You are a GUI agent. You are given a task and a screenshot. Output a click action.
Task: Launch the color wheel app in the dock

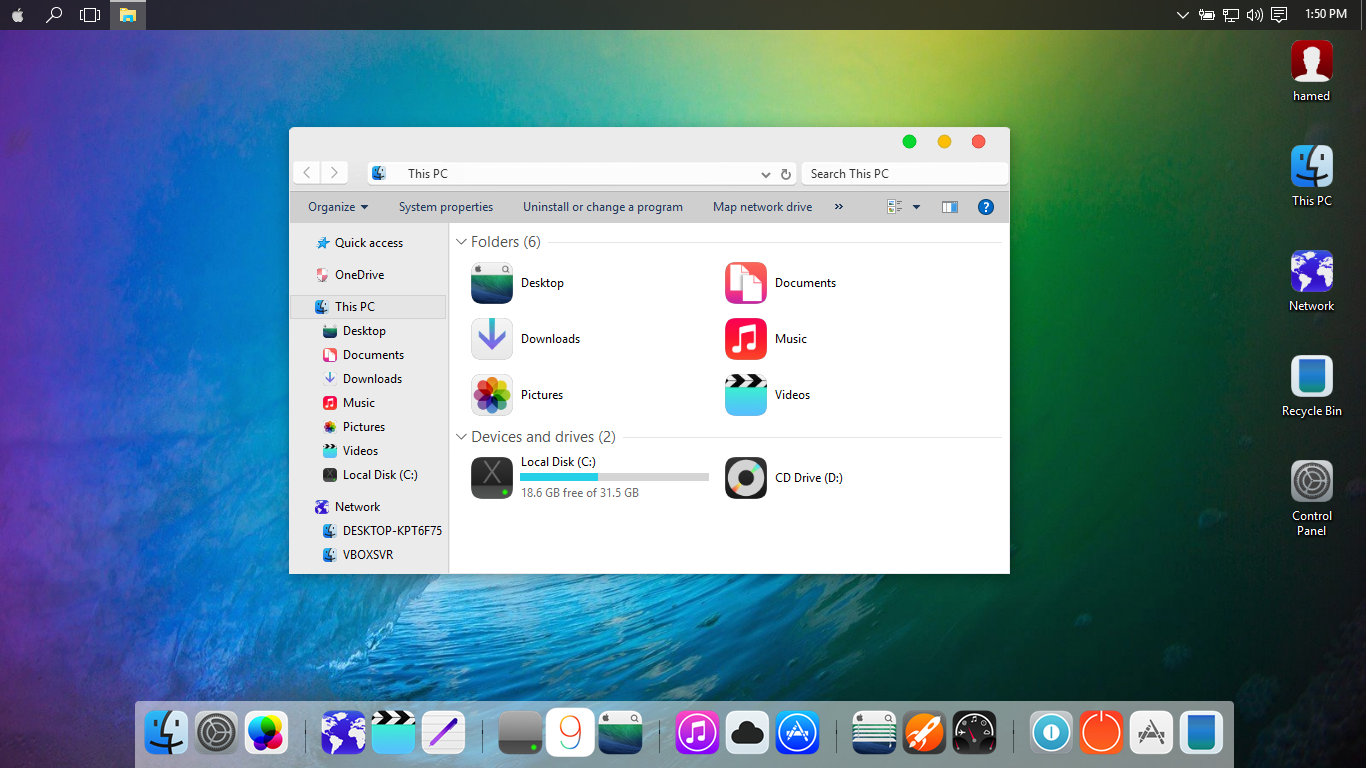[266, 732]
